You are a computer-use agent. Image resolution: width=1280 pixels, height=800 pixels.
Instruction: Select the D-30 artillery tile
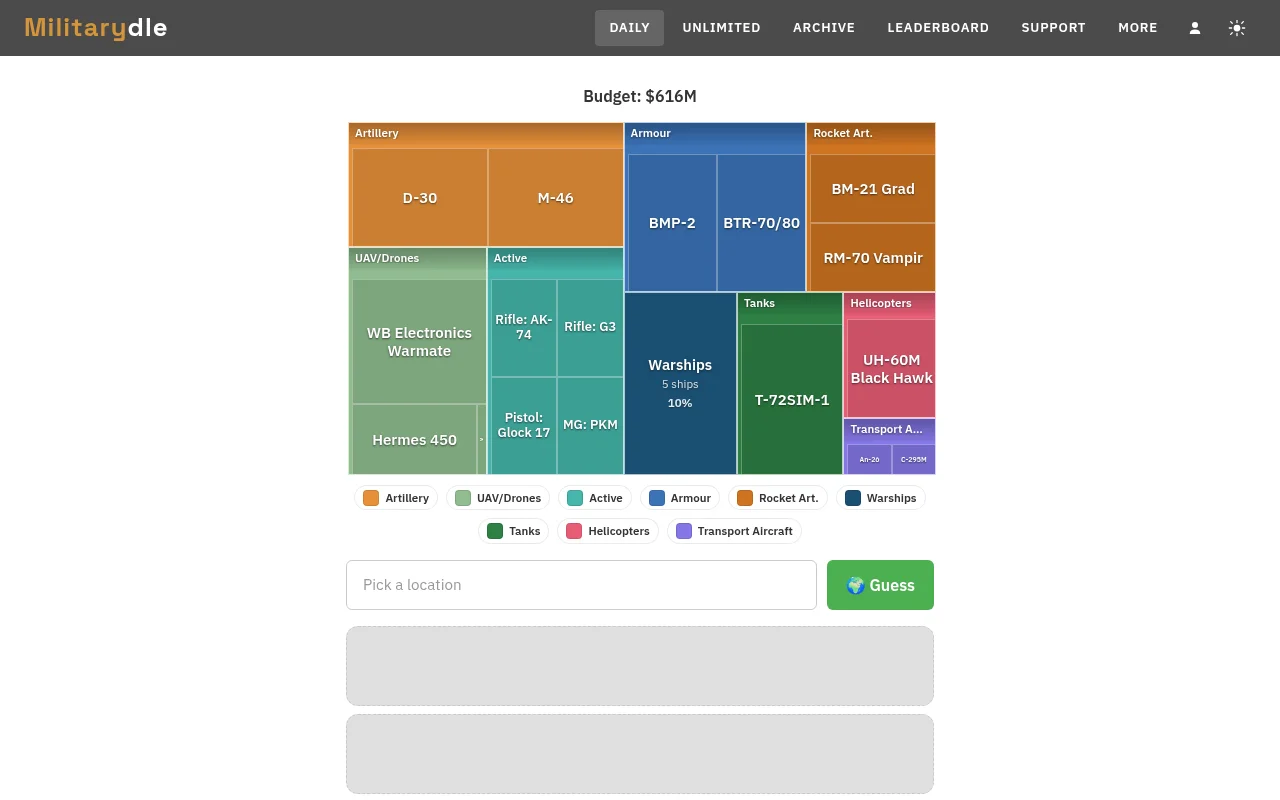click(x=420, y=197)
